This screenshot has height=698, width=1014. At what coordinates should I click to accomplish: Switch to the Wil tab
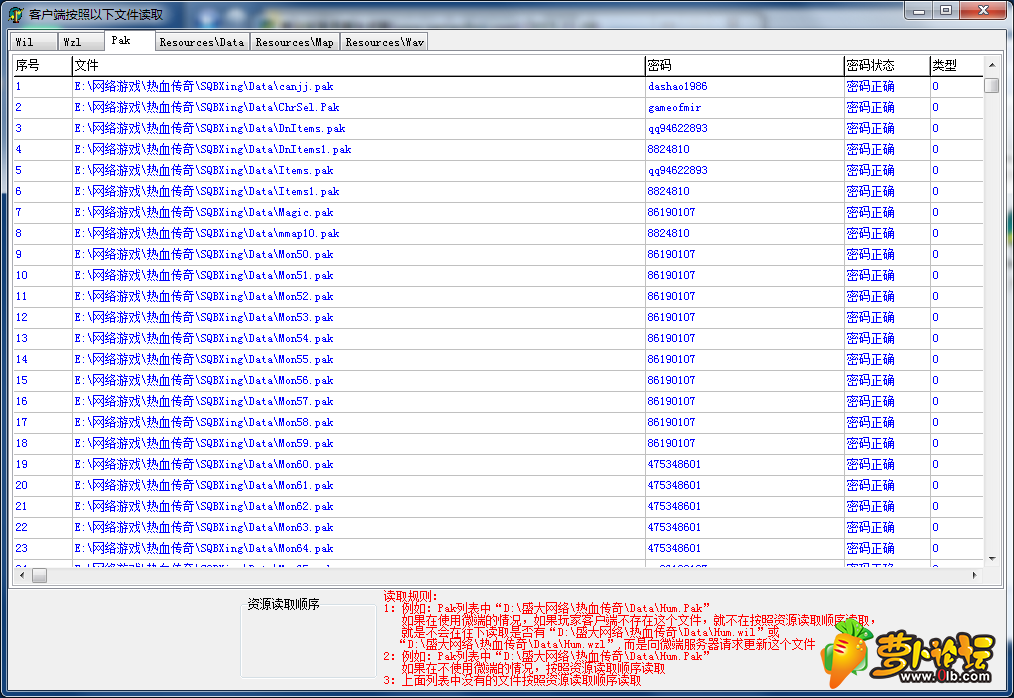pyautogui.click(x=33, y=42)
